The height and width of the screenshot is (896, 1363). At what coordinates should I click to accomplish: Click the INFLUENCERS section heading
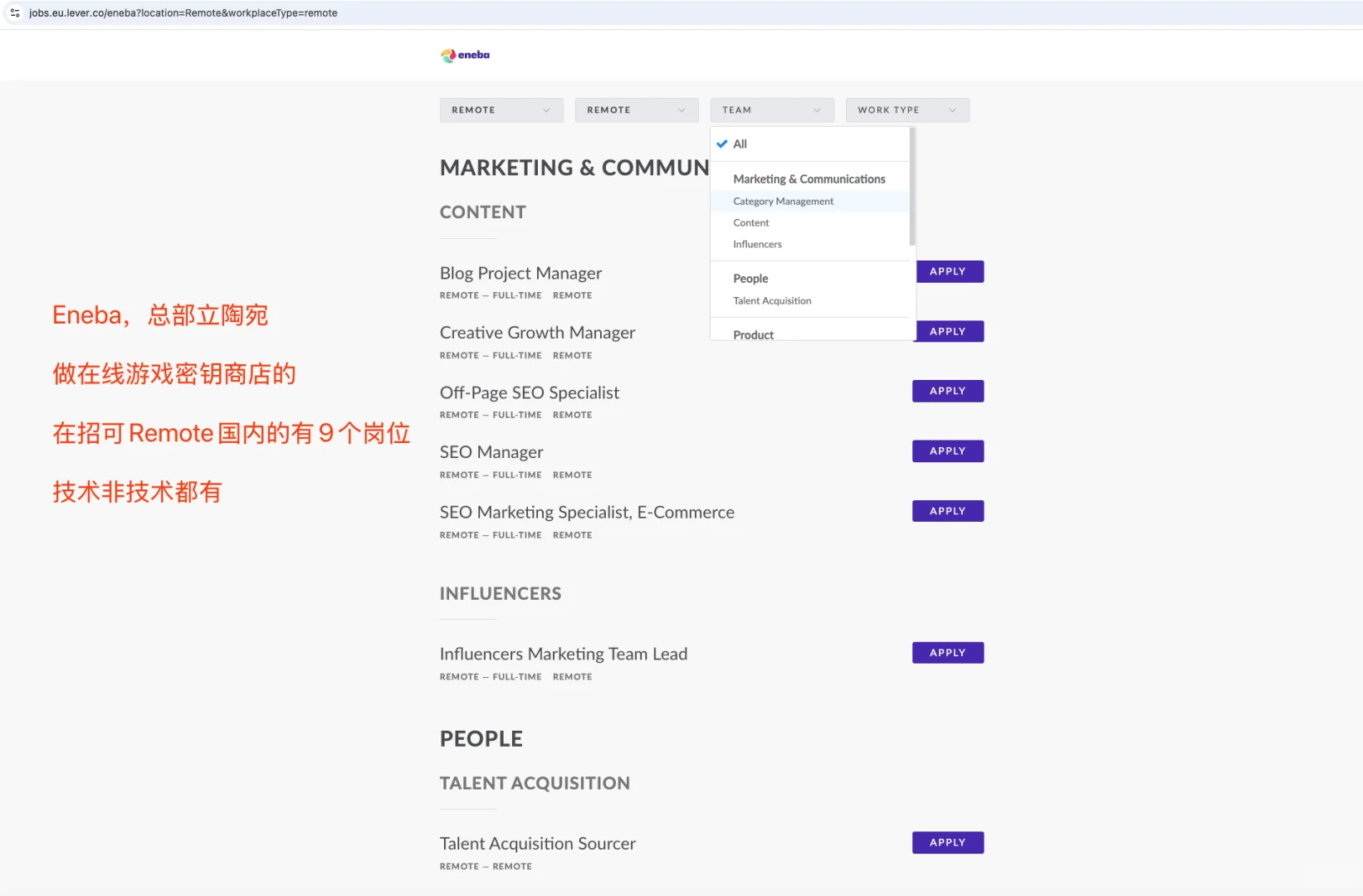coord(501,594)
